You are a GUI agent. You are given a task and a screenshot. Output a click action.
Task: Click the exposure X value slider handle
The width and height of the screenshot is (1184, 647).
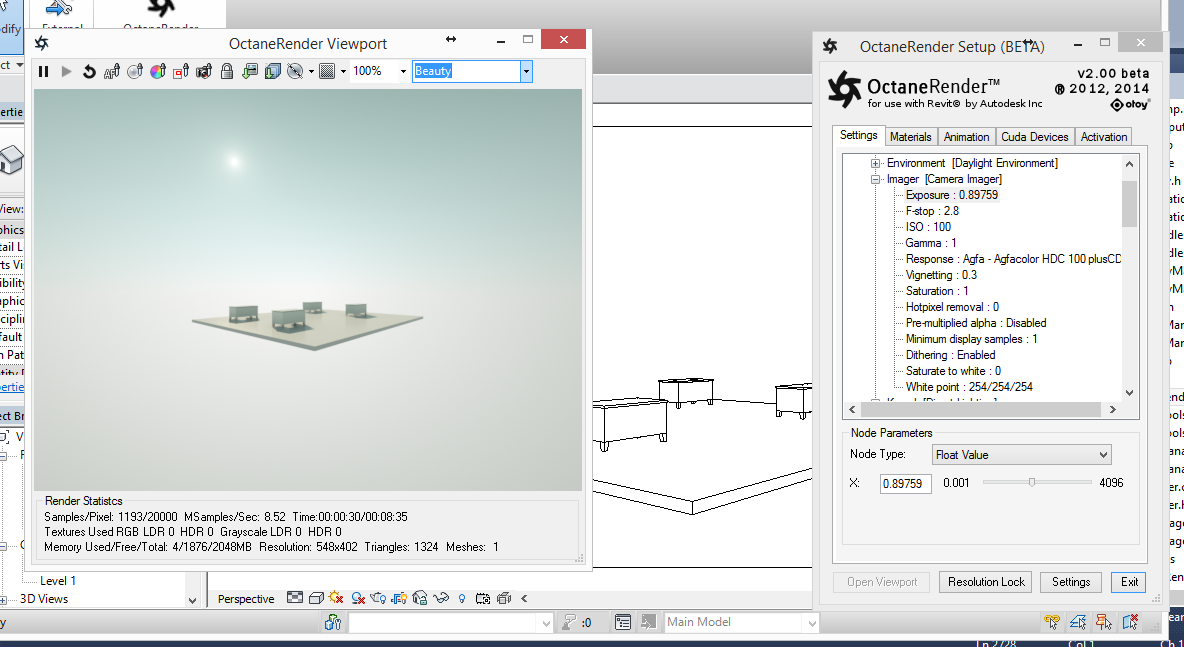point(1031,482)
